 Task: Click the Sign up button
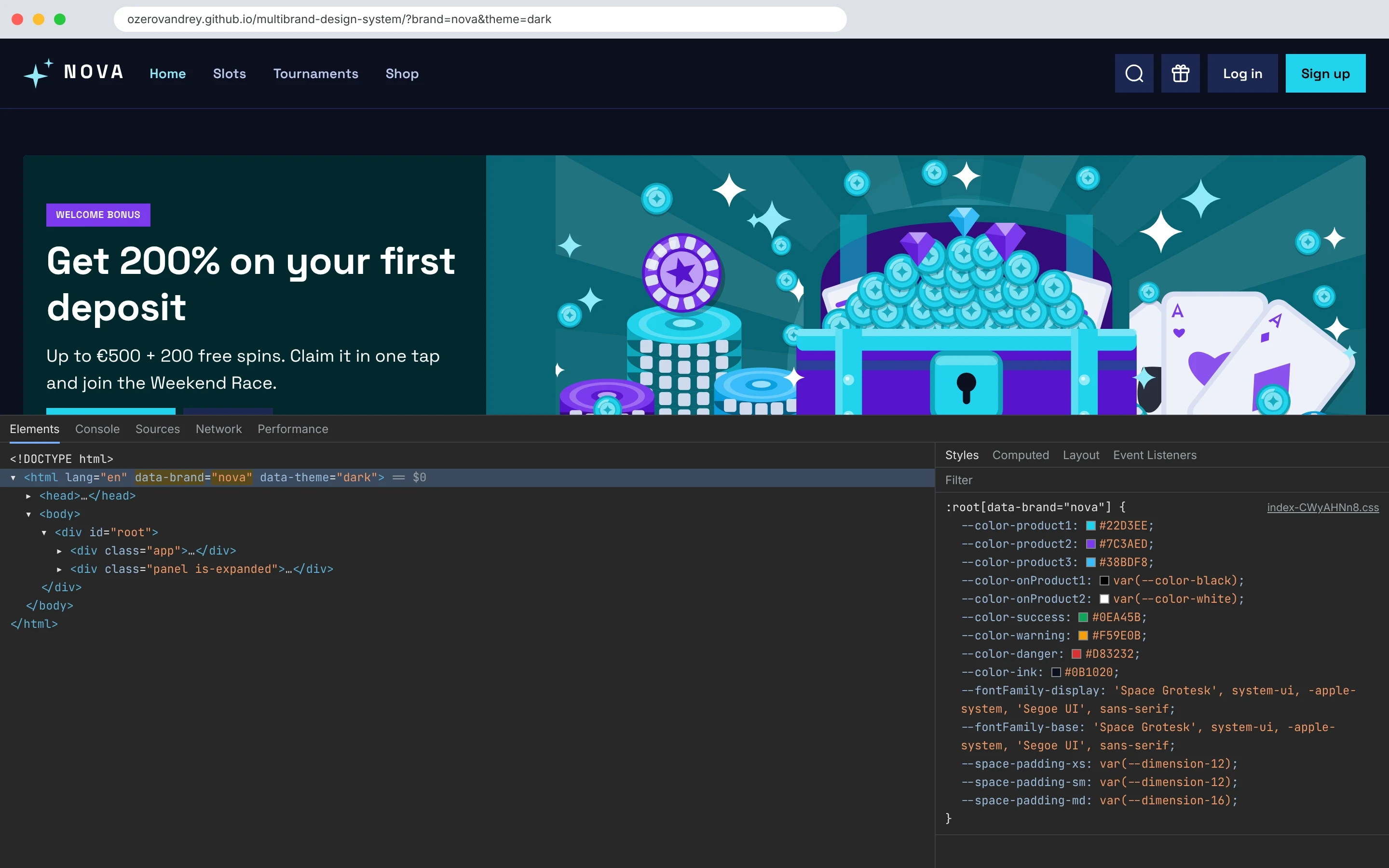pyautogui.click(x=1325, y=73)
